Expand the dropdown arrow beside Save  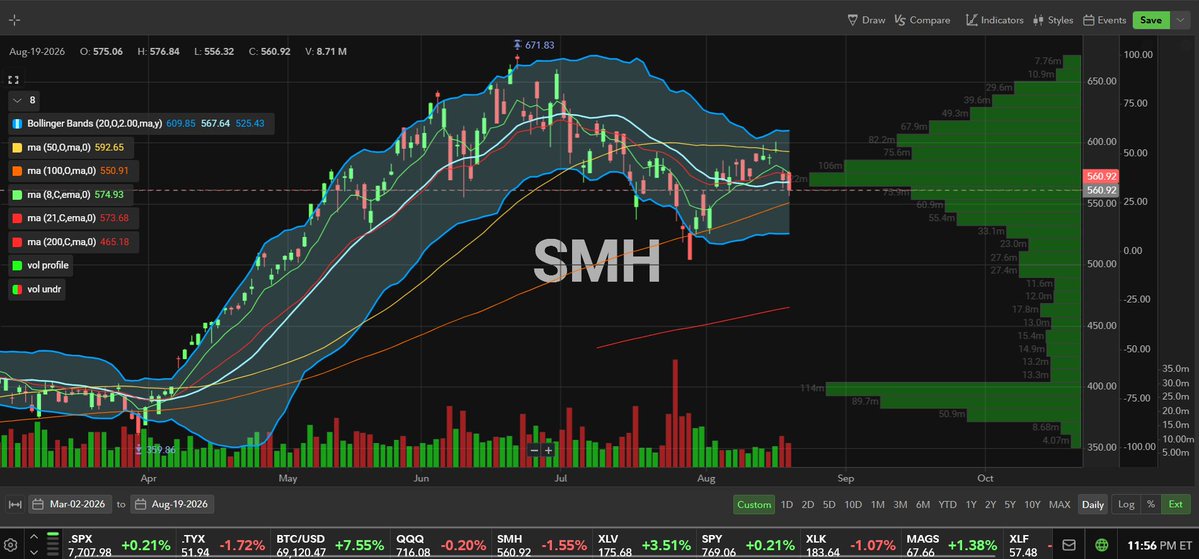tap(1179, 20)
